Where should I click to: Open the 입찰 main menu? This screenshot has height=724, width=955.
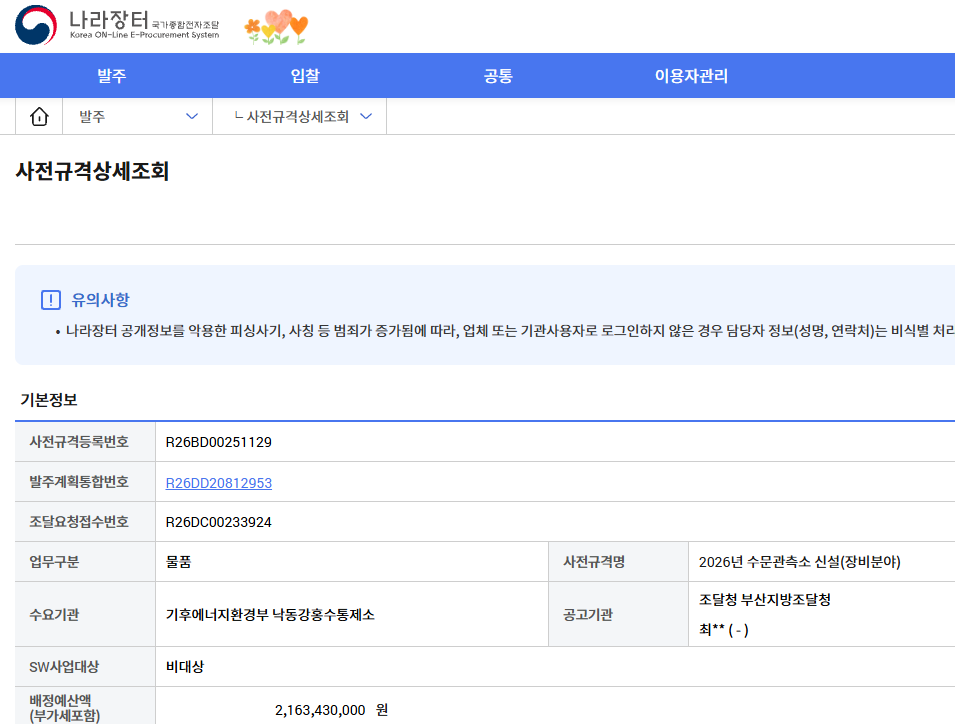305,76
